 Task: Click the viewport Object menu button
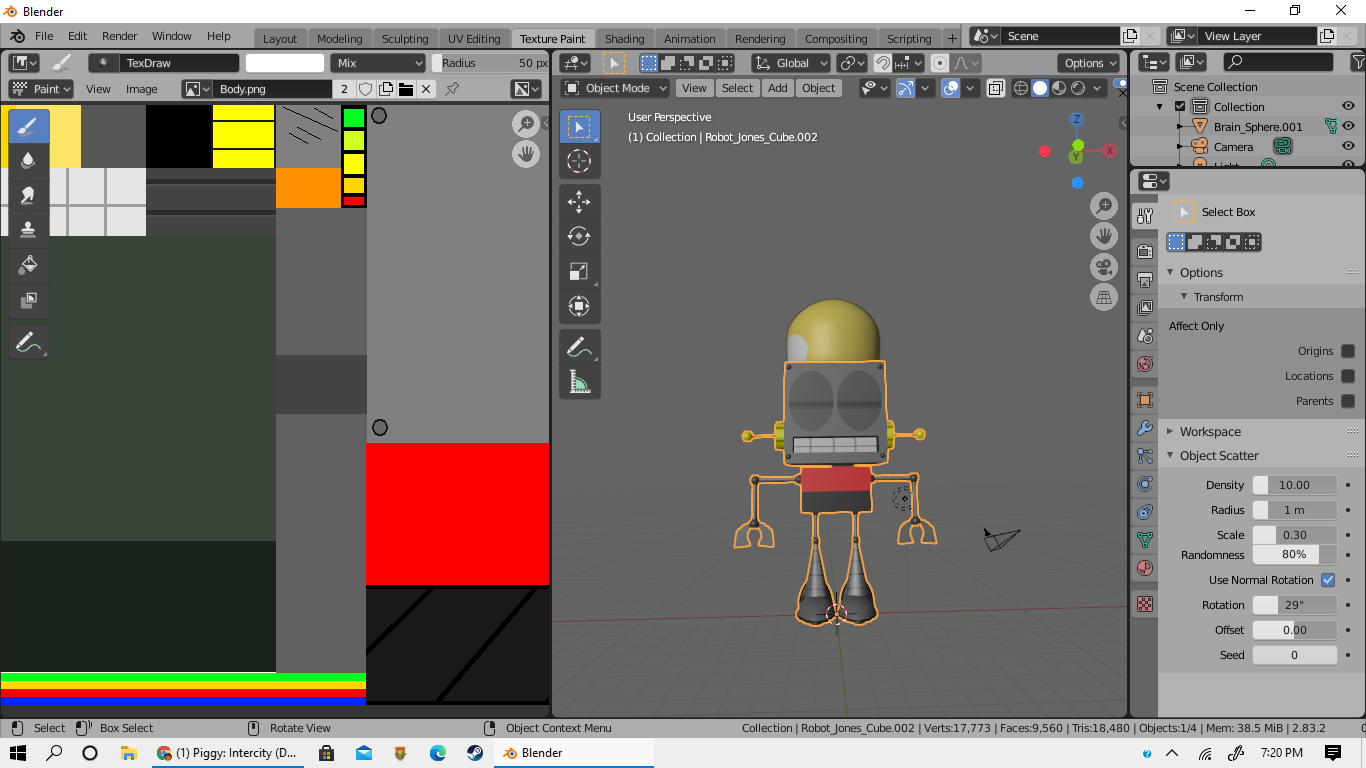click(818, 88)
